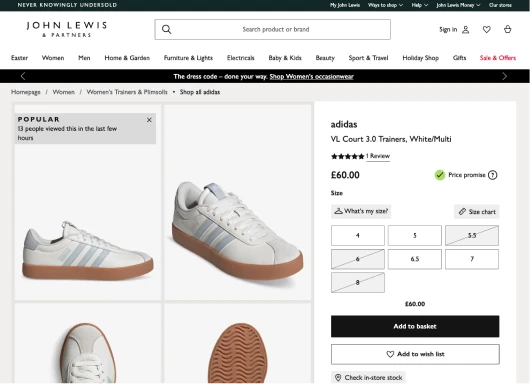Open My John Lewis link
Screen dimensions: 530x384
tap(345, 5)
